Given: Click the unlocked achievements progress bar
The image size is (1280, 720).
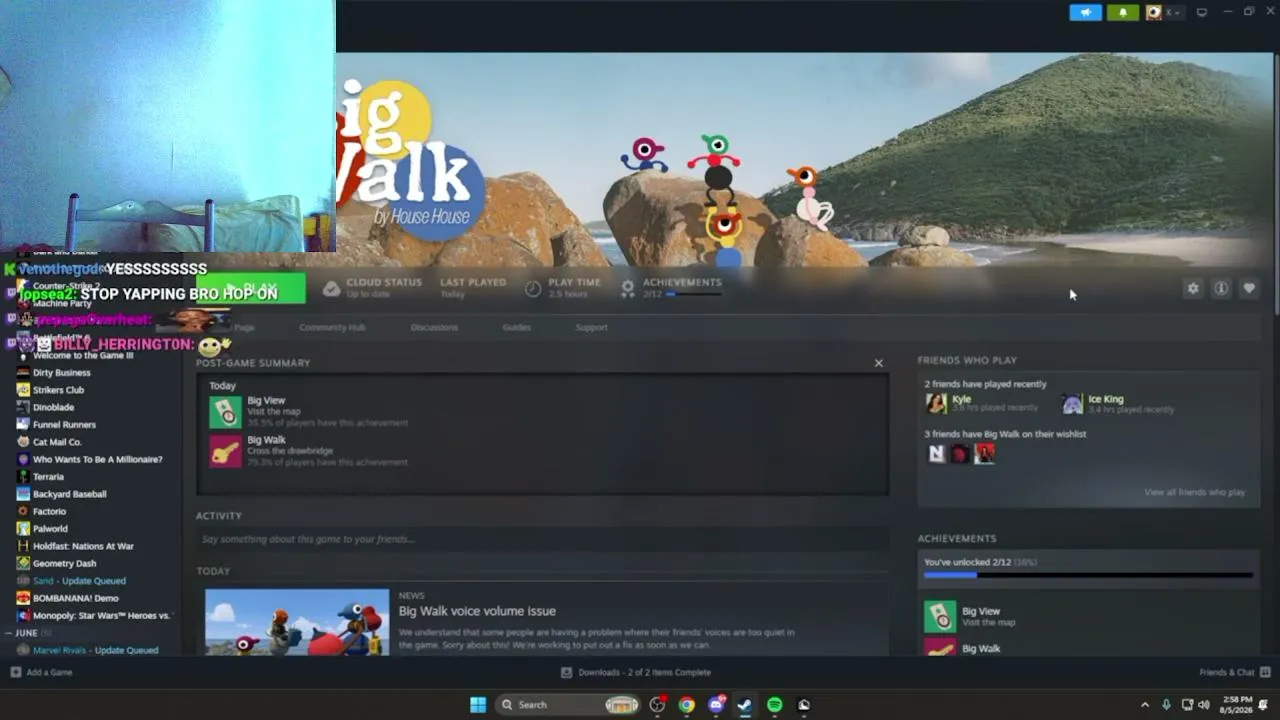Looking at the screenshot, I should [1088, 575].
